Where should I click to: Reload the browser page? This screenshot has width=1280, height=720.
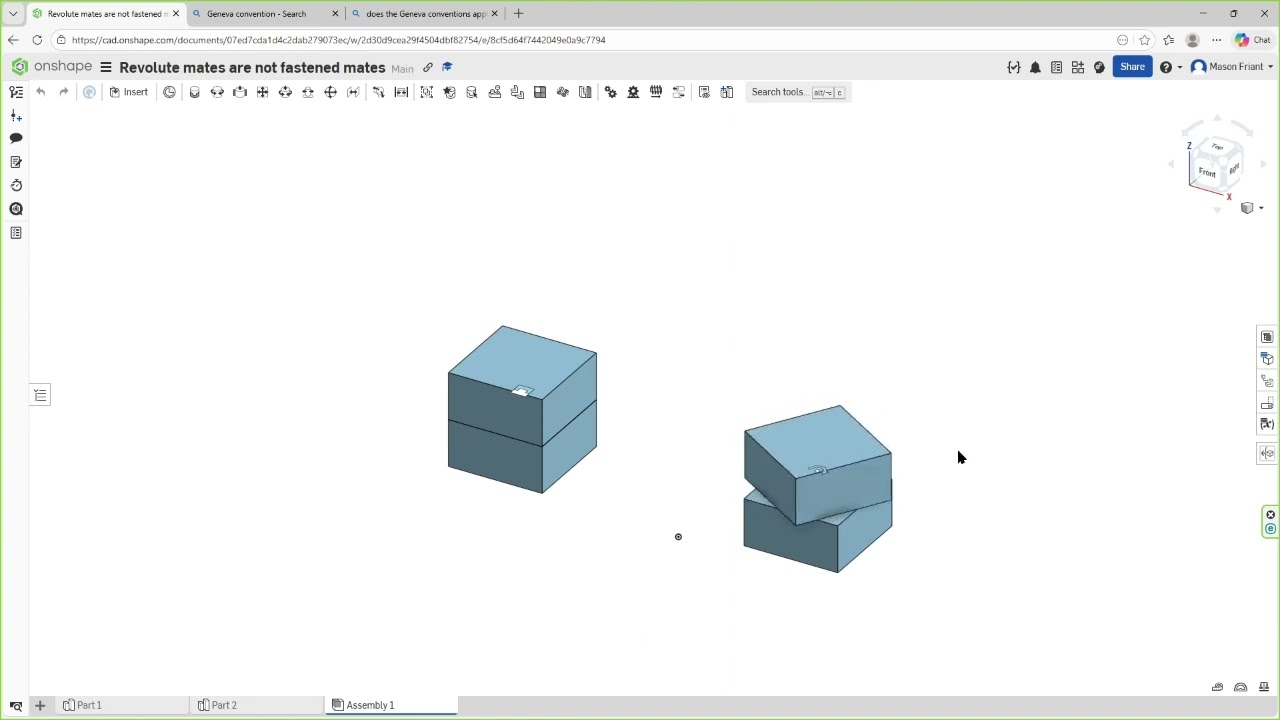coord(37,40)
